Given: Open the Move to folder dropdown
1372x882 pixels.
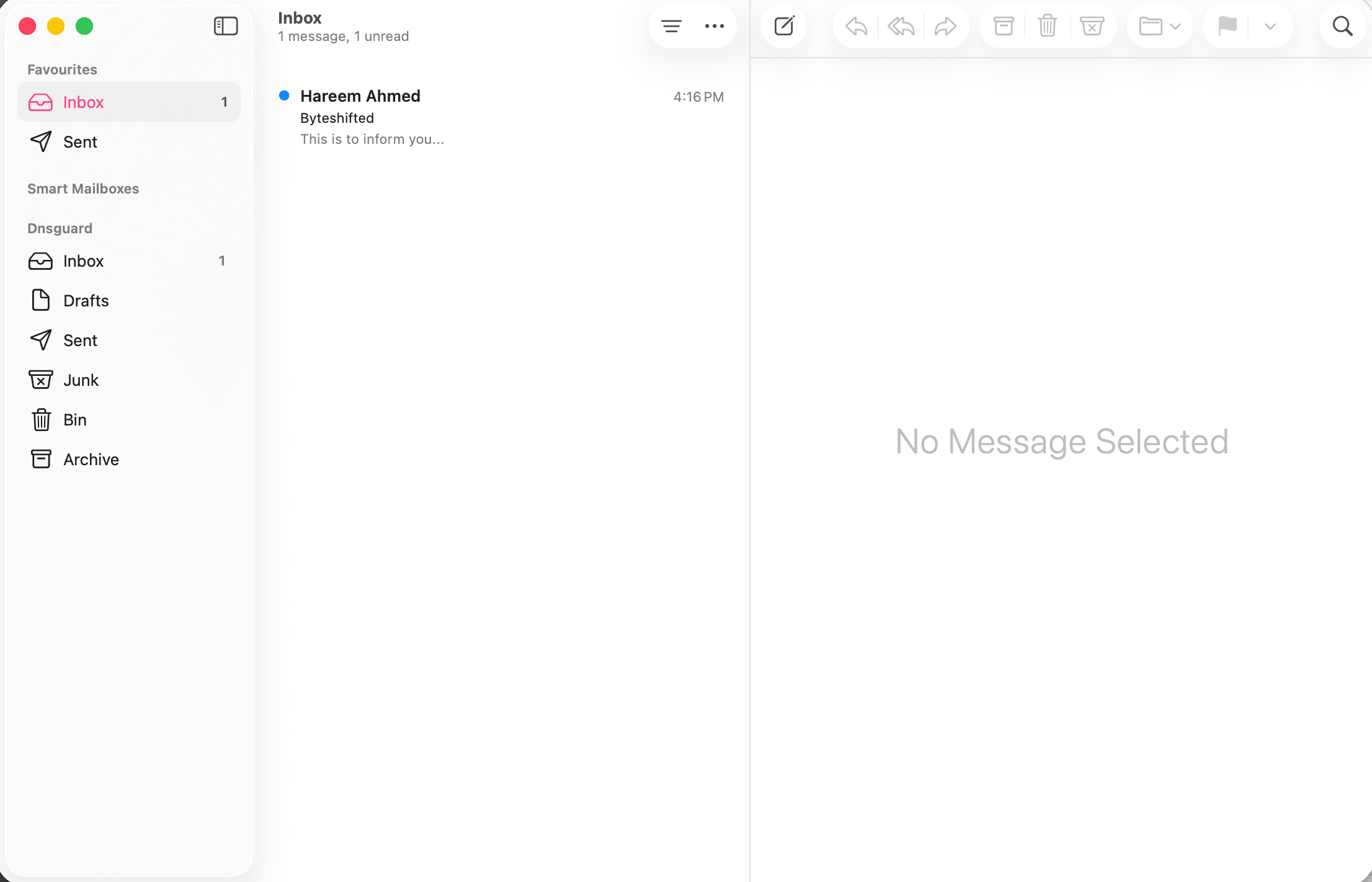Looking at the screenshot, I should coord(1160,26).
